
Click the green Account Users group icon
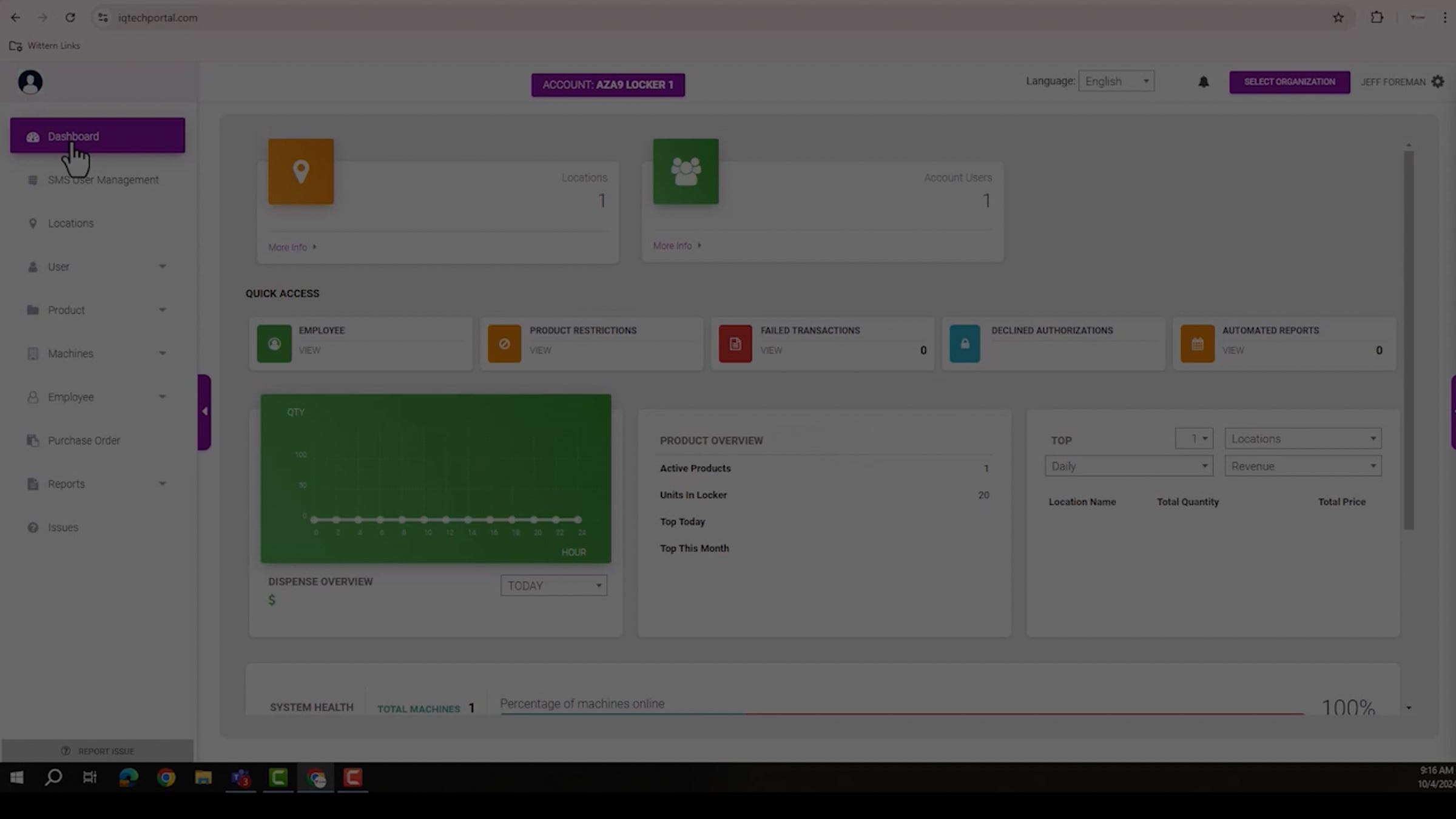[686, 172]
